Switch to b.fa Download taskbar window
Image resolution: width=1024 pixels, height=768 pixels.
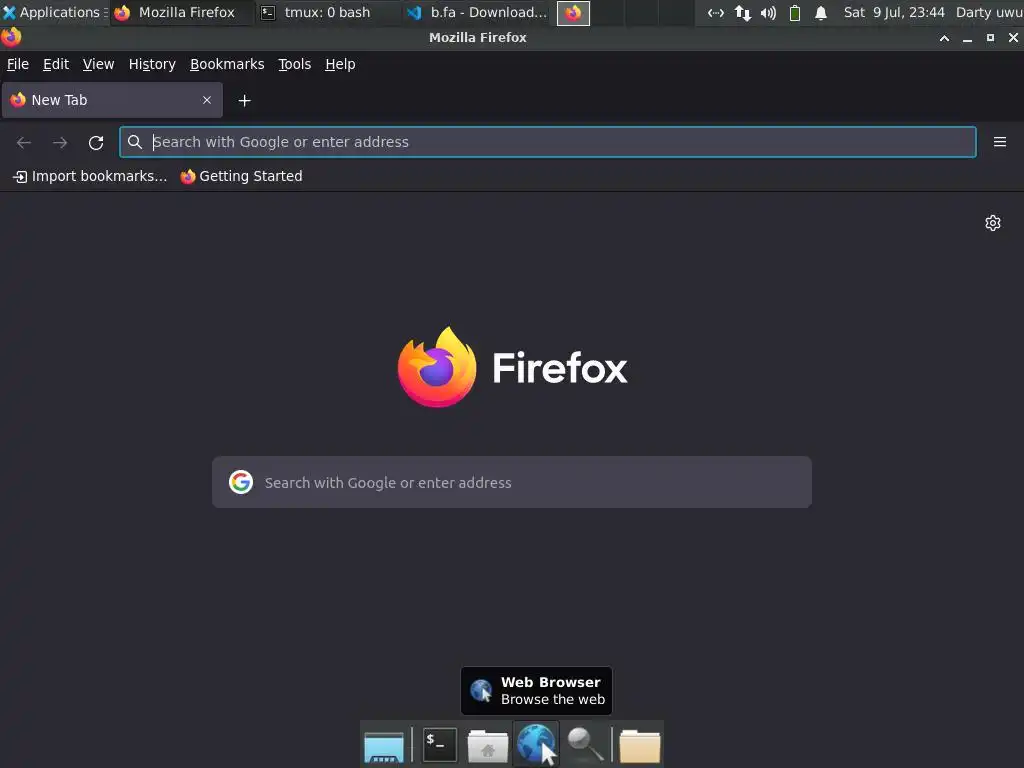coord(477,12)
